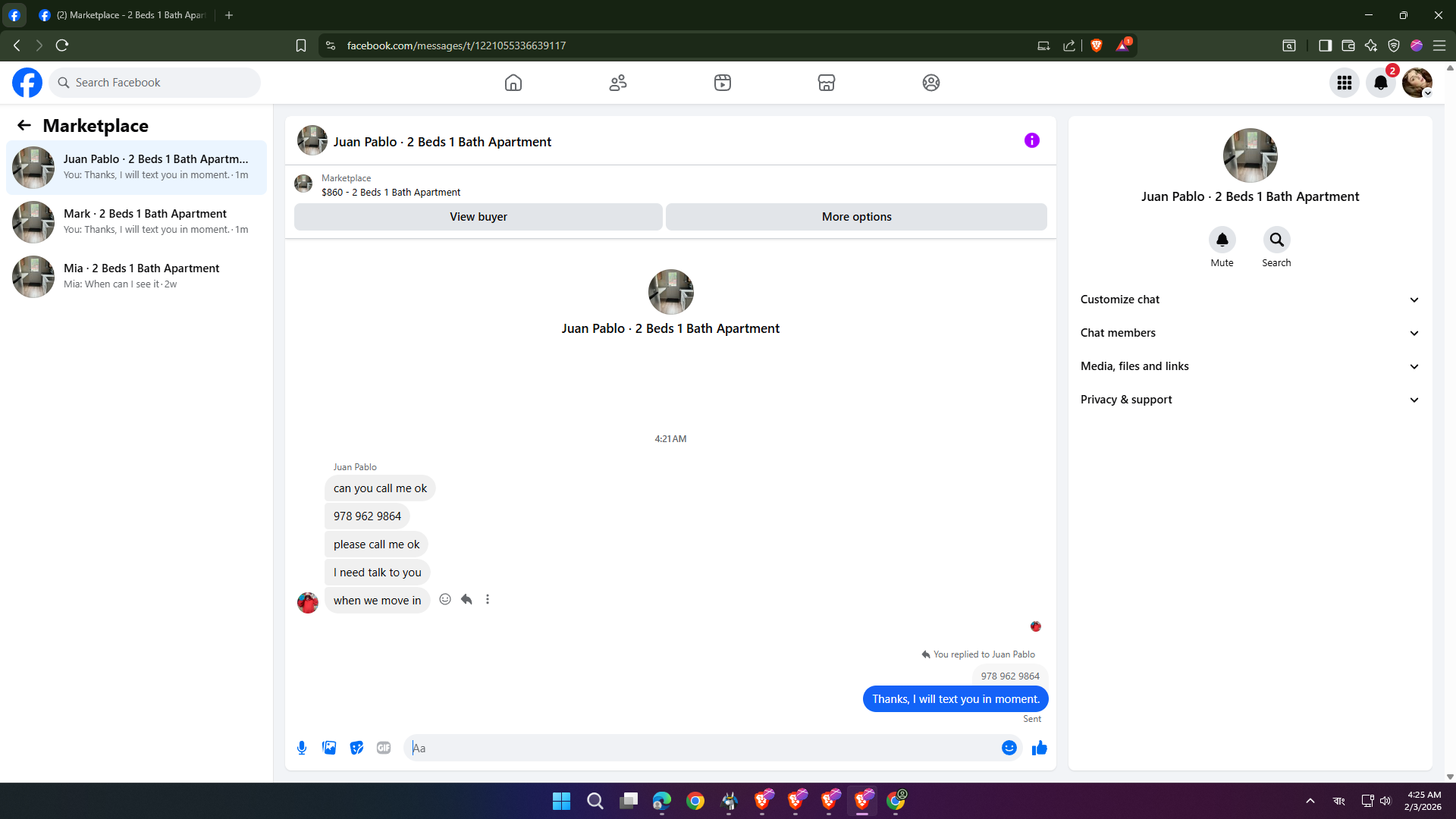Screen dimensions: 1456x819
Task: Click the voice clip microphone icon
Action: [x=302, y=748]
